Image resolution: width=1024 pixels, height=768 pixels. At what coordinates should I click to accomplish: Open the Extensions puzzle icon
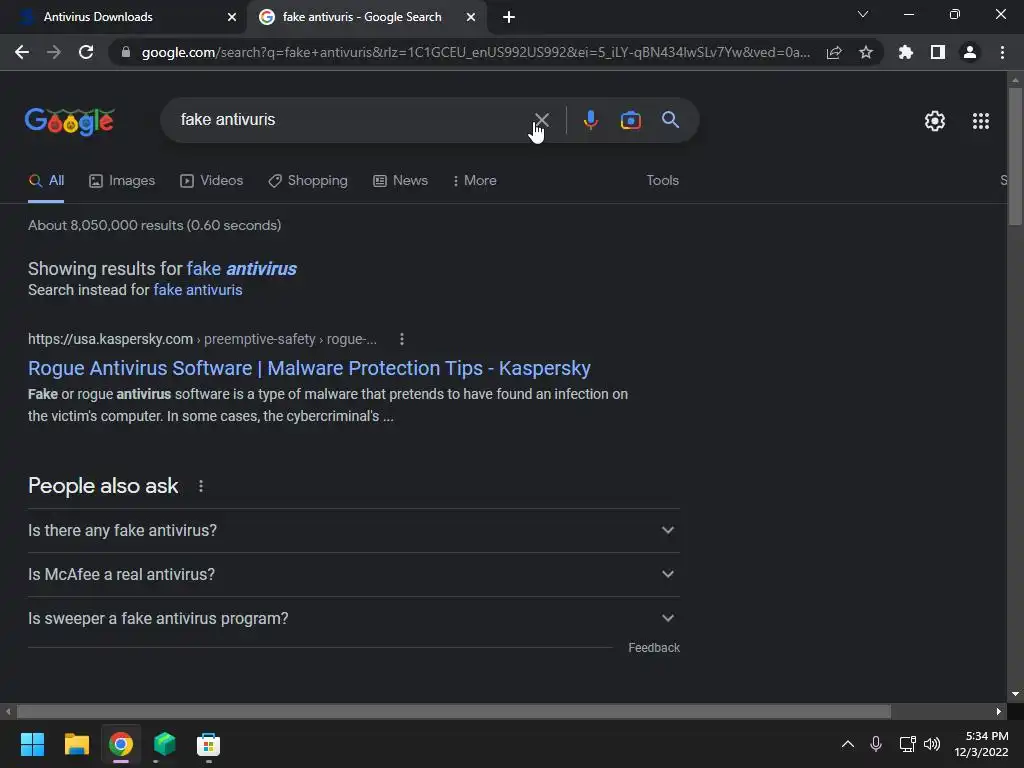click(906, 52)
